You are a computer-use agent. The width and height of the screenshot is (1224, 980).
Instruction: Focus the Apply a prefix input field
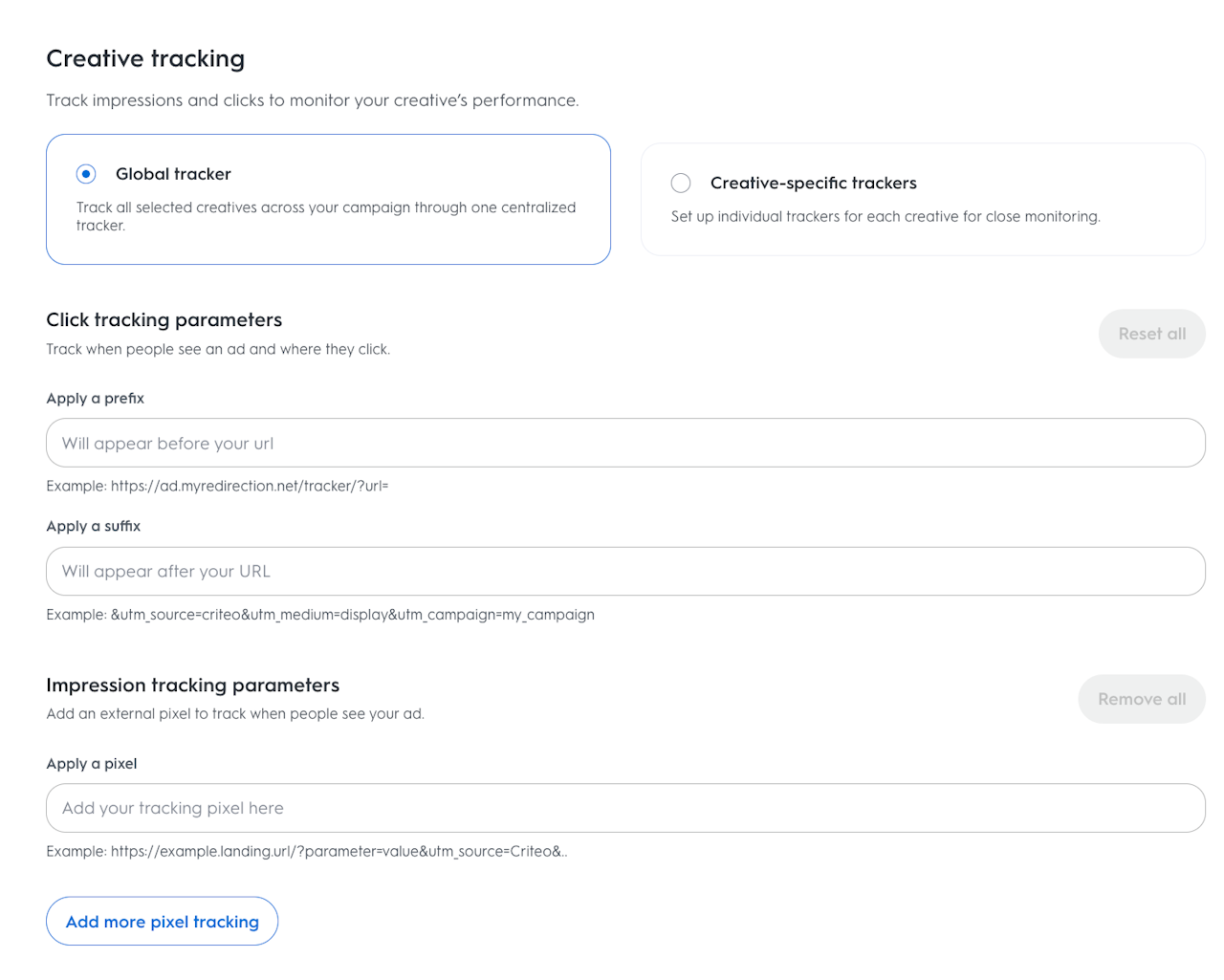coord(625,444)
